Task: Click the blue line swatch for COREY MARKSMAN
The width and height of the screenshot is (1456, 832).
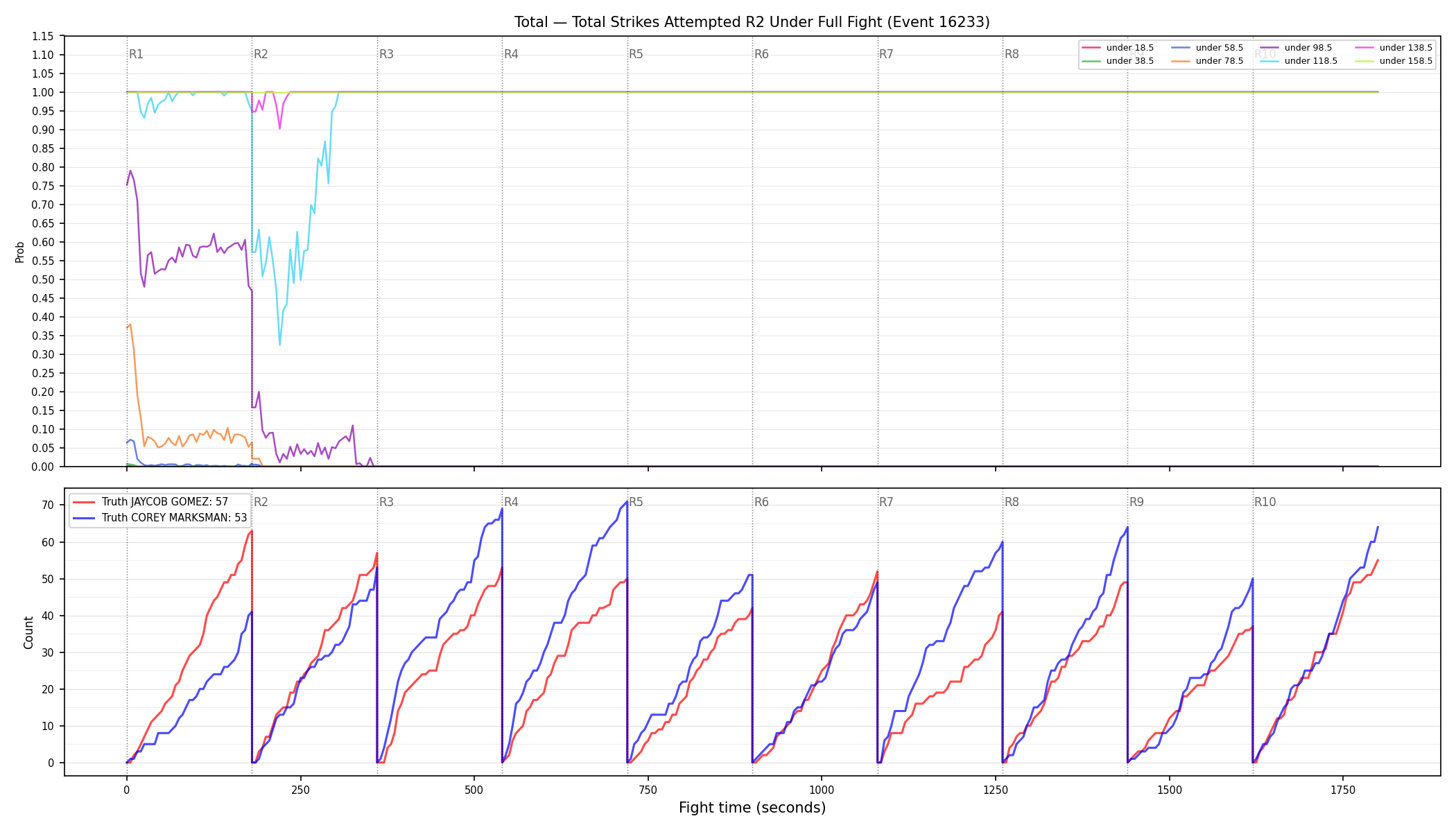Action: 85,518
